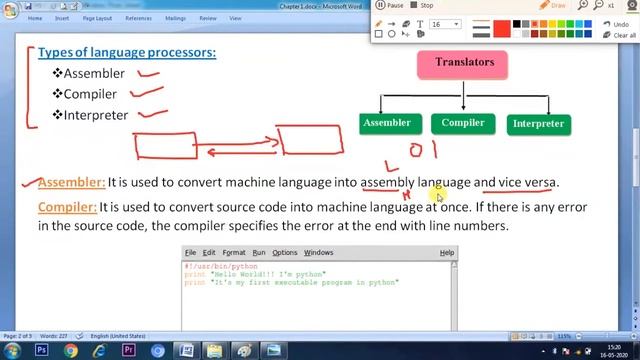
Task: Open the Mailings ribbon tab
Action: tap(175, 18)
